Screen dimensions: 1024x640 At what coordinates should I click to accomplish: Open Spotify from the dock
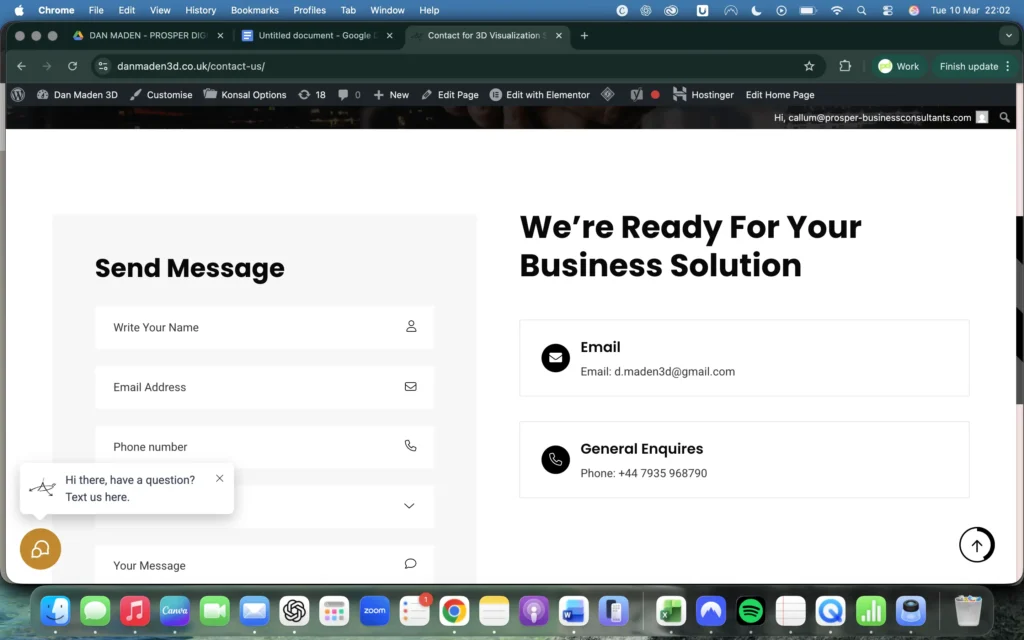pyautogui.click(x=750, y=610)
